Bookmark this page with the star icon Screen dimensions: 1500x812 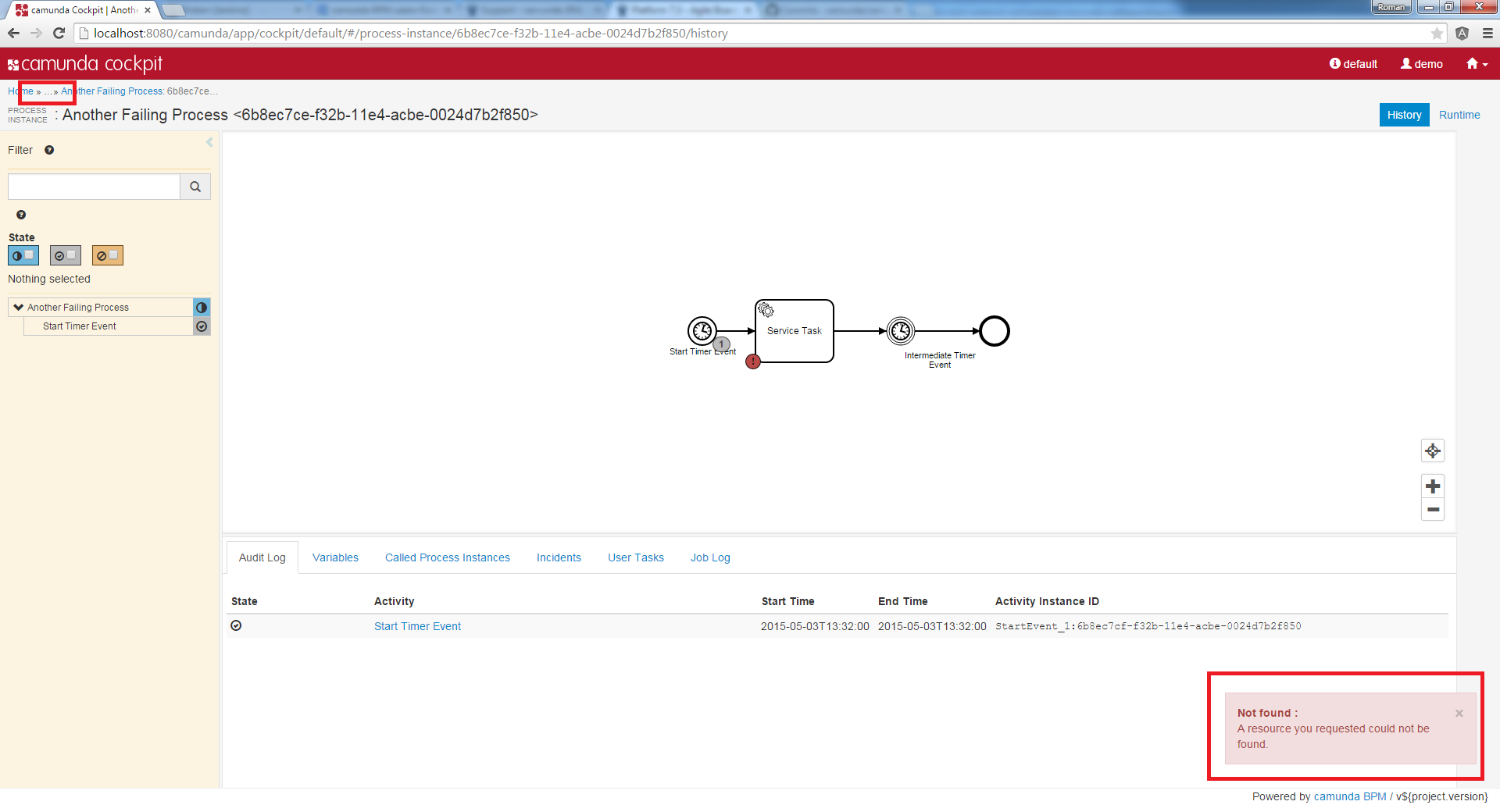[1436, 33]
